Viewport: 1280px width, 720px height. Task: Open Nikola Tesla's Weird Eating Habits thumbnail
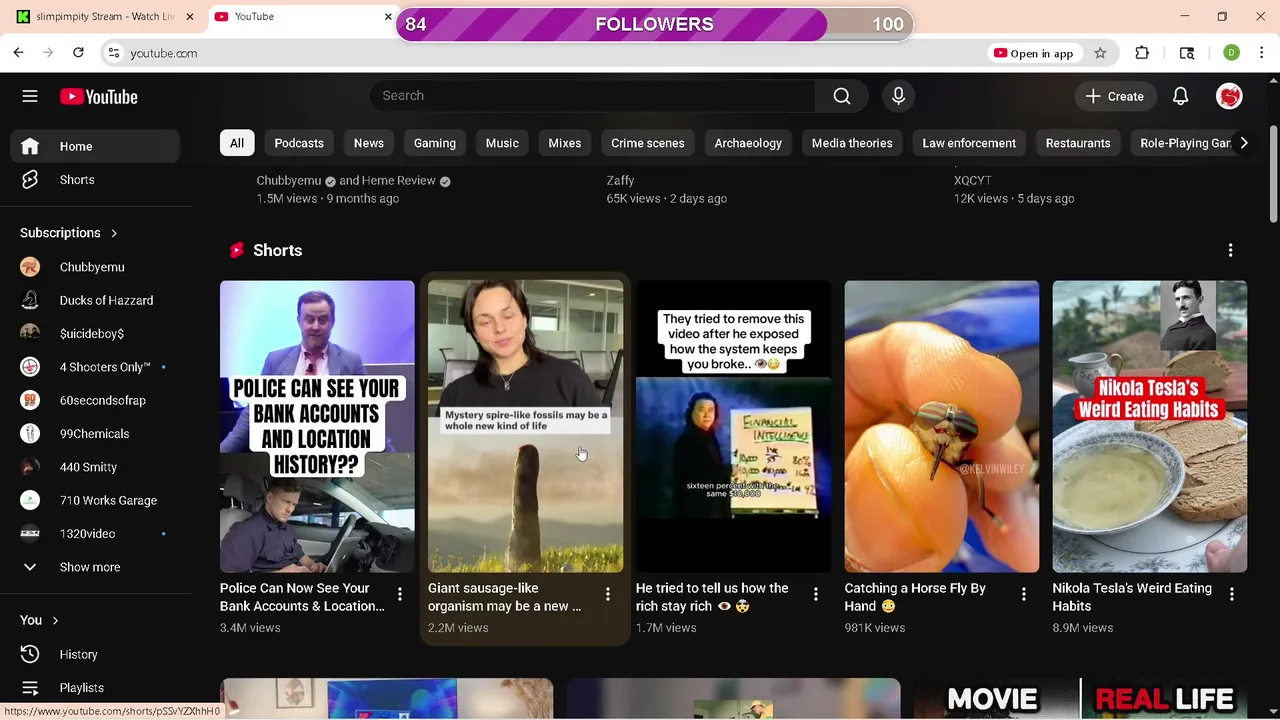pyautogui.click(x=1149, y=426)
